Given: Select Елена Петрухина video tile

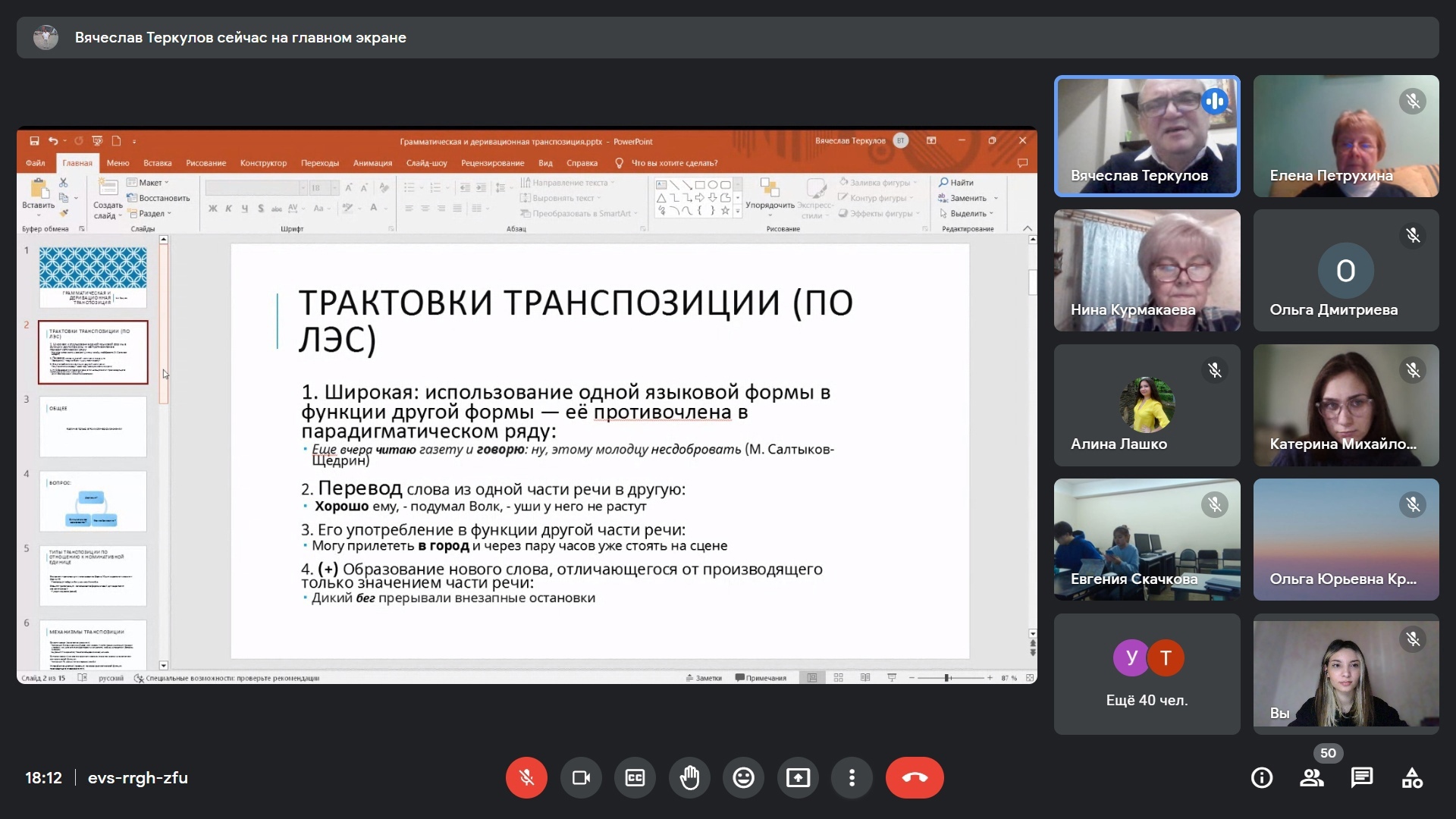Looking at the screenshot, I should coord(1346,136).
